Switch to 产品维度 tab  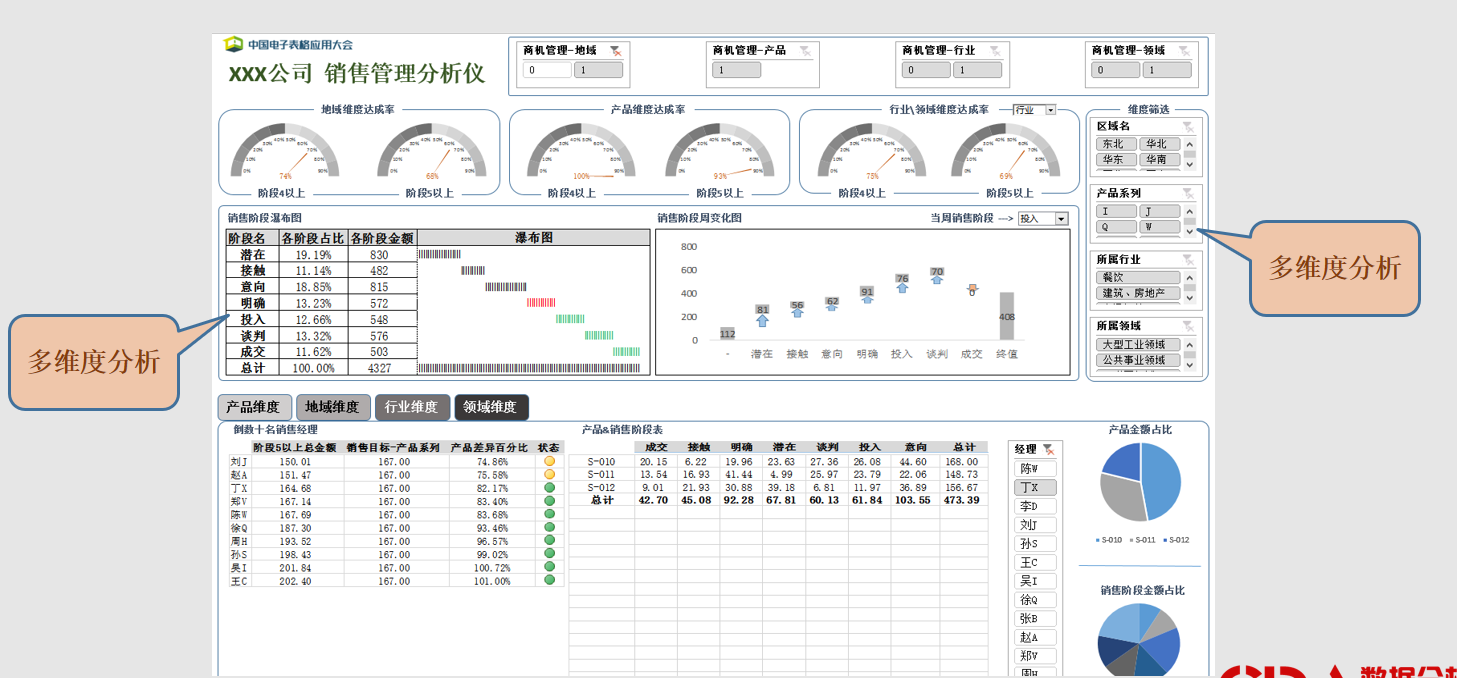[254, 407]
